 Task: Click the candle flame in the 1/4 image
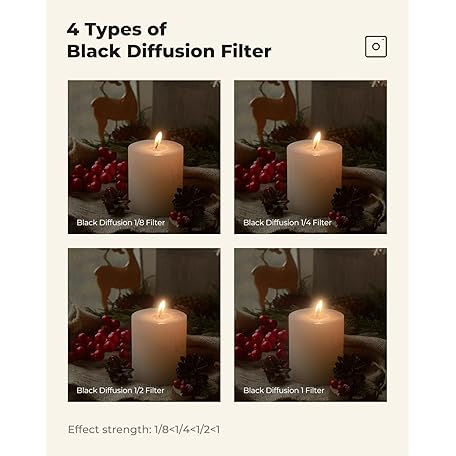point(317,140)
